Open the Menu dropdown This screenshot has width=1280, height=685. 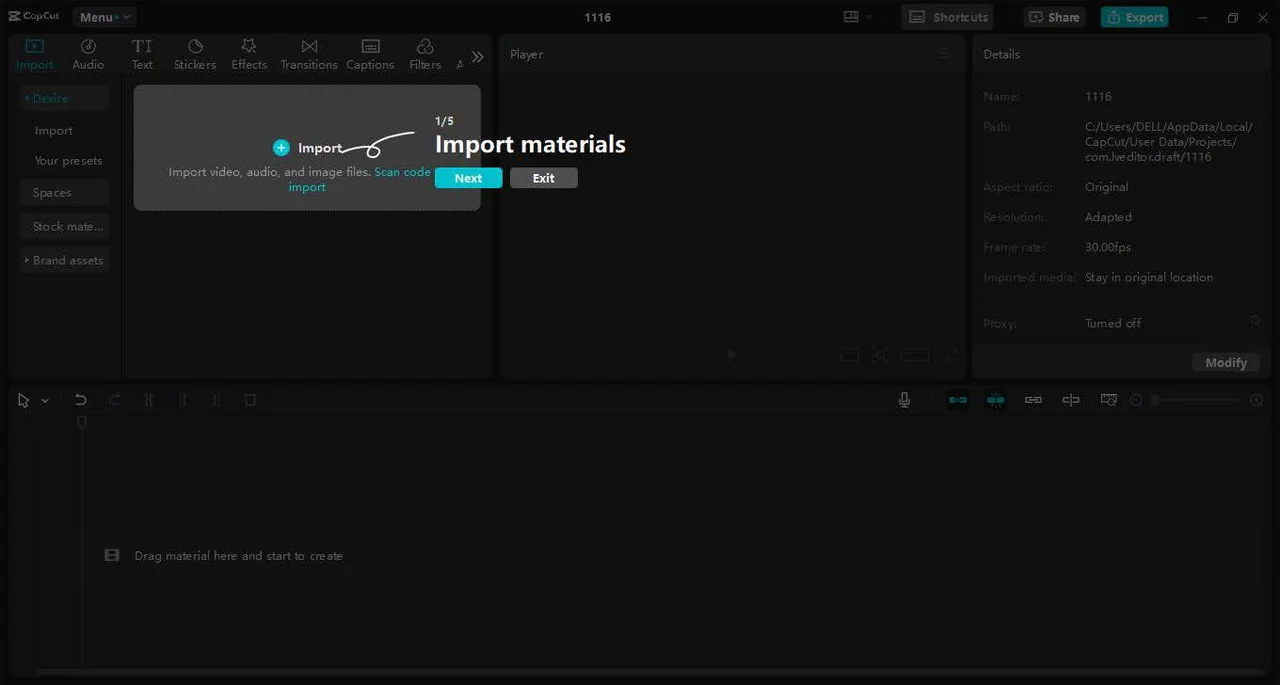pos(104,17)
